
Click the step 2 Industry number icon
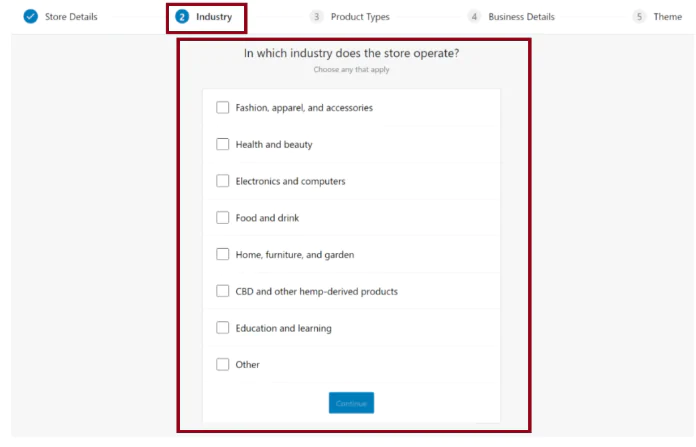click(182, 17)
